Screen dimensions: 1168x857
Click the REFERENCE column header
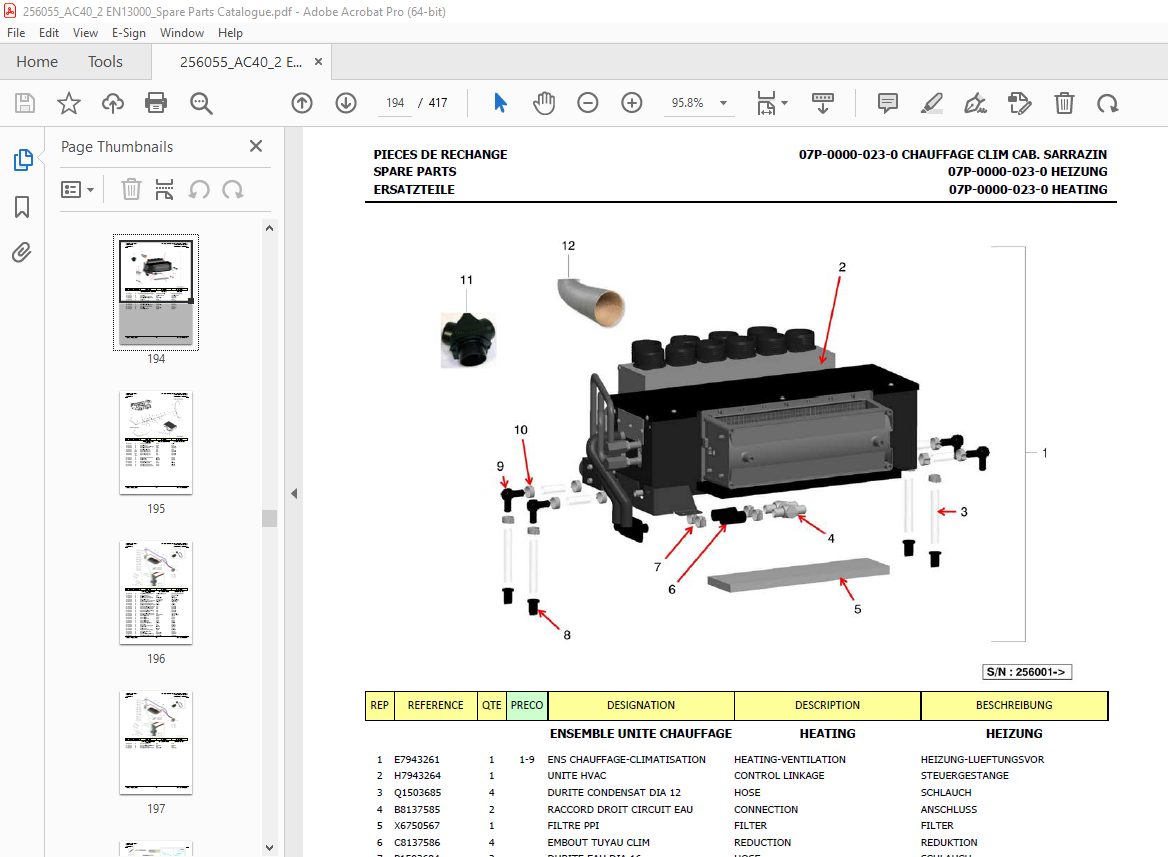pos(436,705)
